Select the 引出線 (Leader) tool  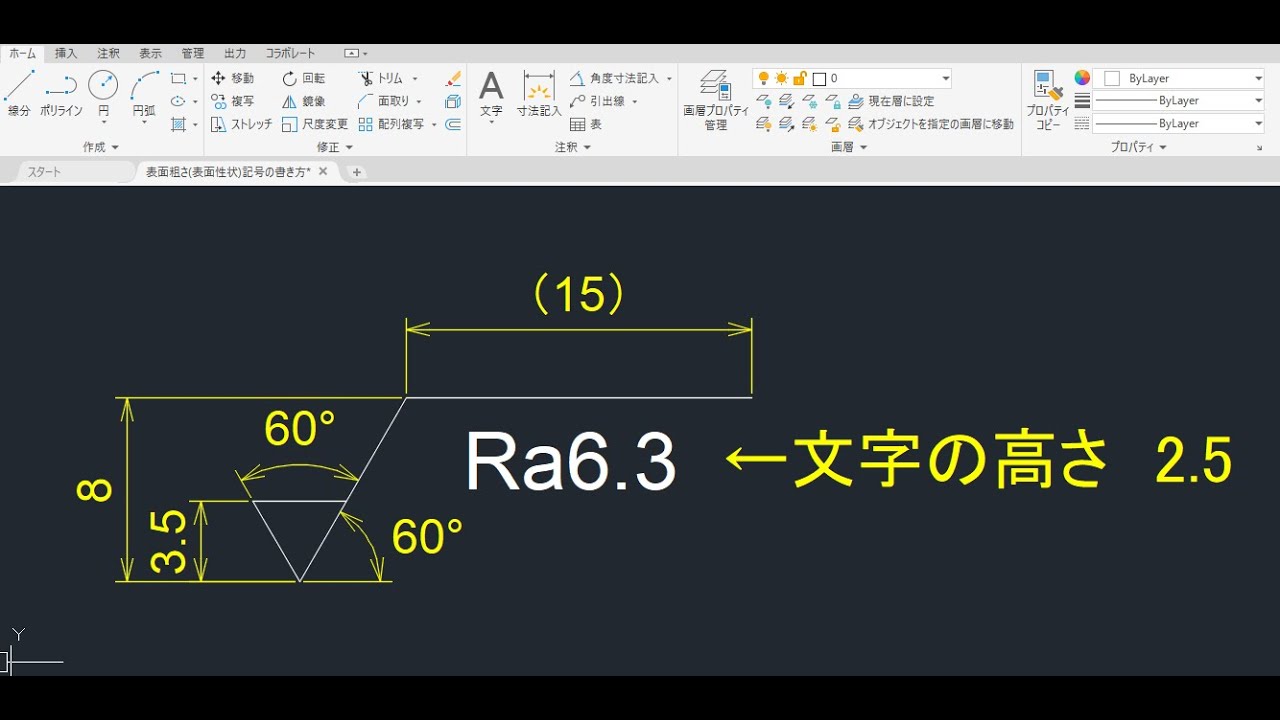tap(598, 101)
